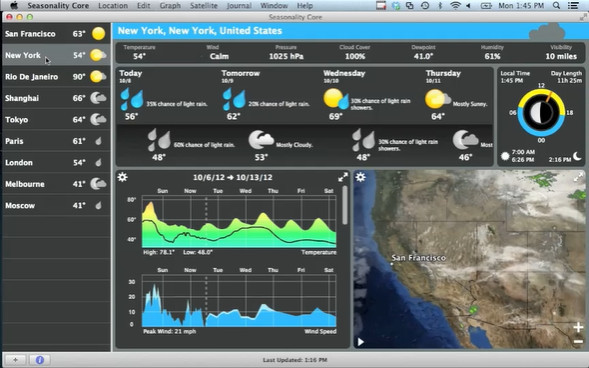Screen dimensions: 589x368
Task: Click weather icon beside Rio De Janeiro
Action: coord(98,77)
